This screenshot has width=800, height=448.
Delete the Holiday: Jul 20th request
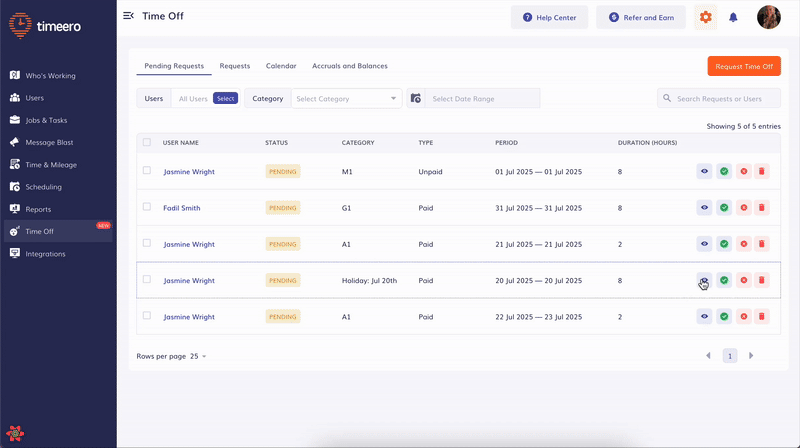point(762,281)
